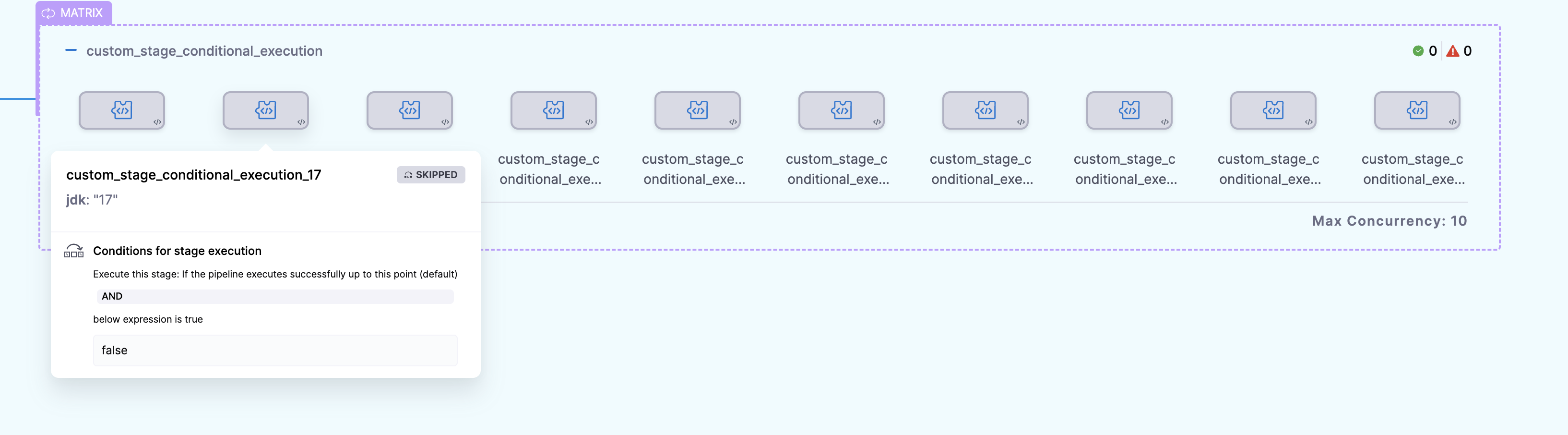Open the fourth matrix stage node
Screen dimensions: 1568x435
pyautogui.click(x=553, y=110)
